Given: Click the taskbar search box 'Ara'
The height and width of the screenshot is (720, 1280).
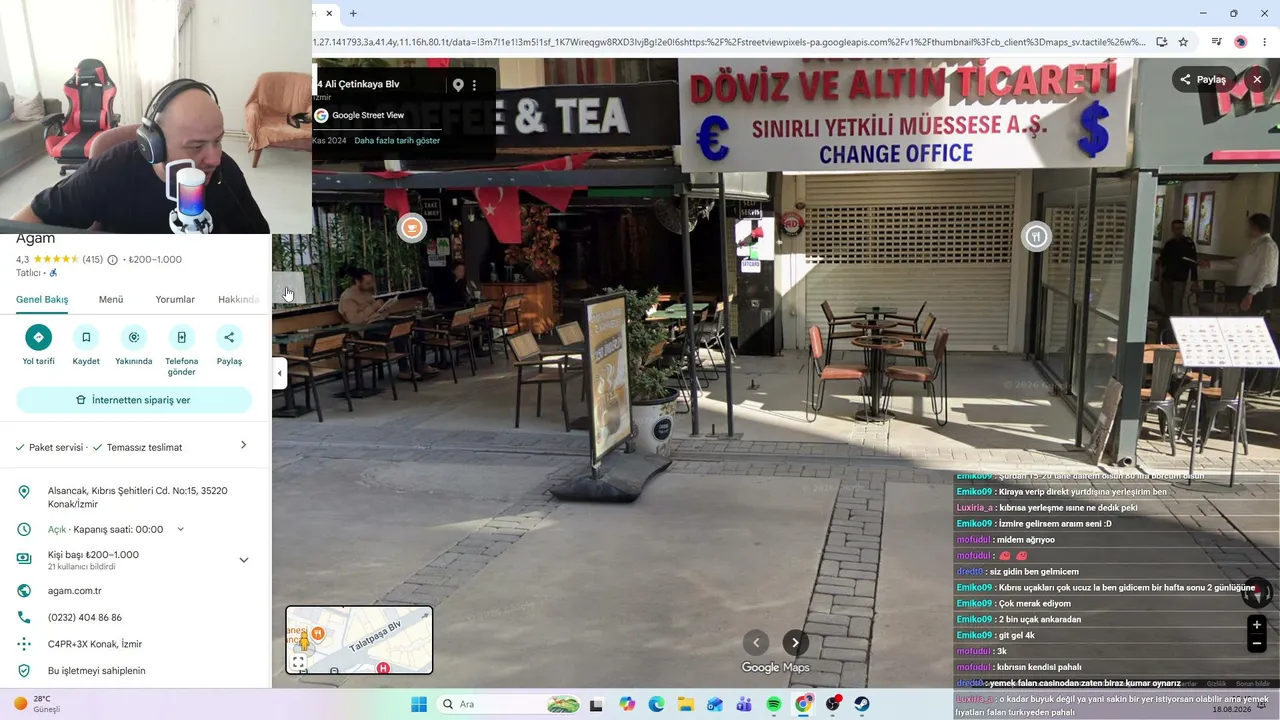Looking at the screenshot, I should tap(511, 704).
